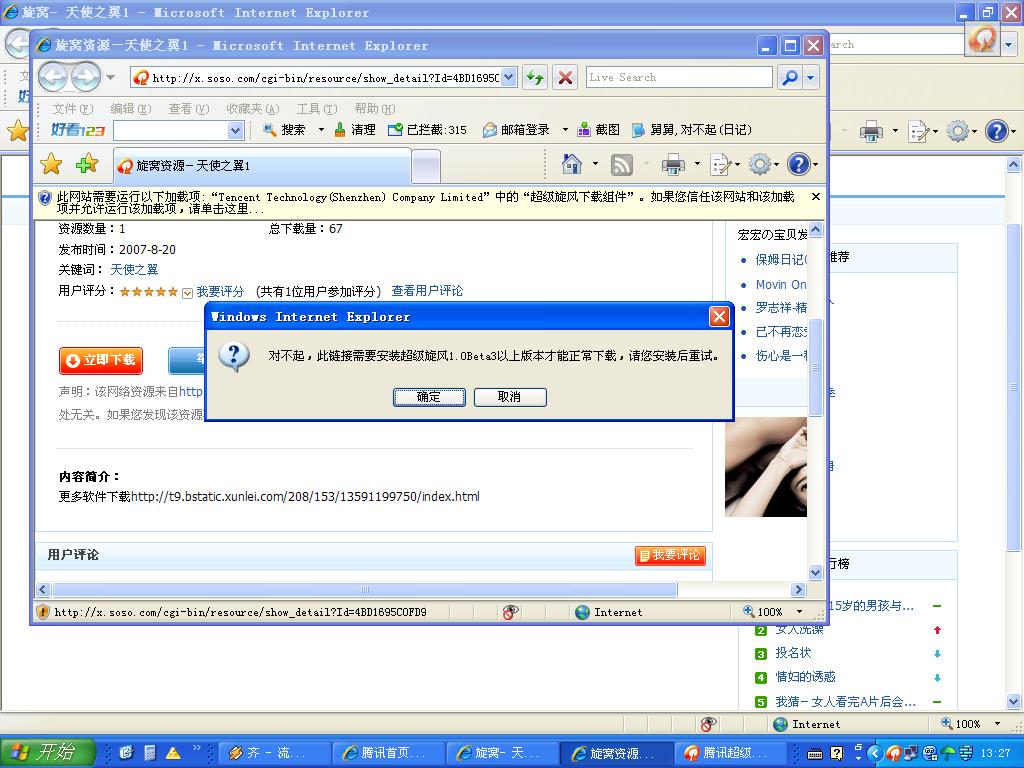Screen dimensions: 1024x768
Task: Click the page scroll-down arrow in front window
Action: click(816, 573)
